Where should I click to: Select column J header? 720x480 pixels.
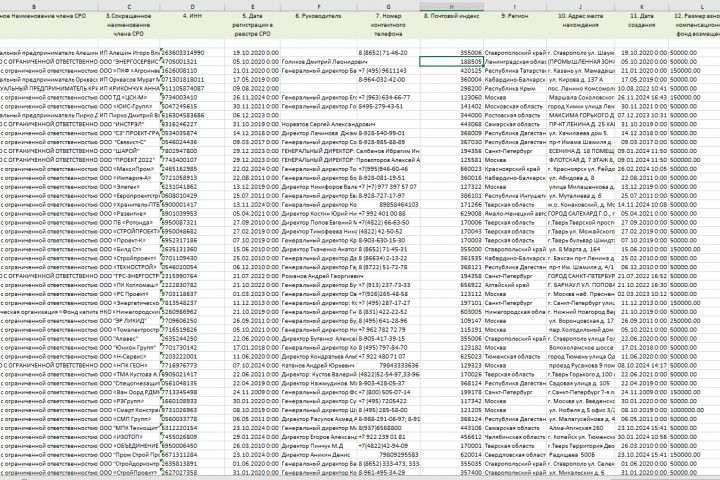pos(580,6)
